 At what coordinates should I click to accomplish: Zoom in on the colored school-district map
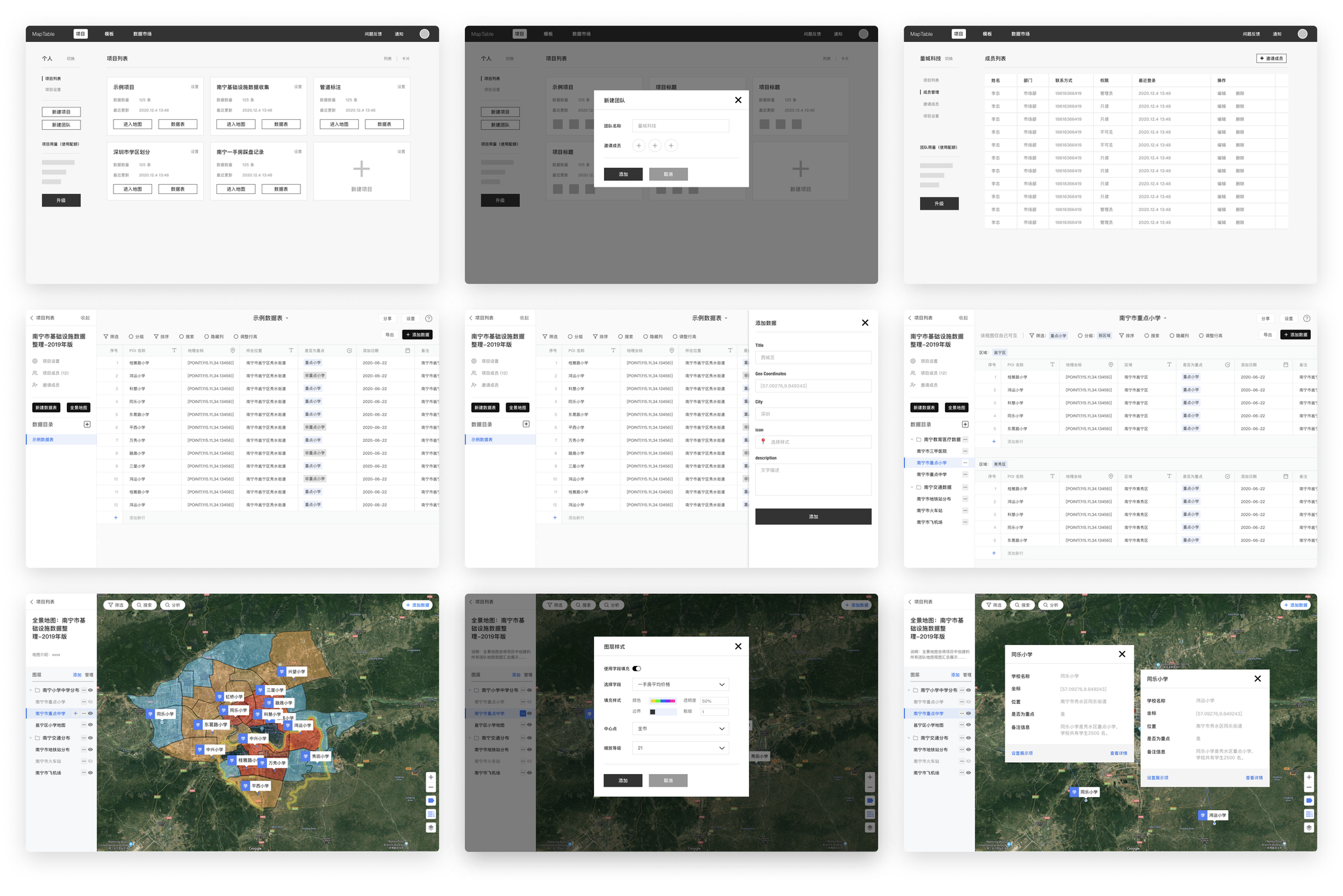click(431, 777)
